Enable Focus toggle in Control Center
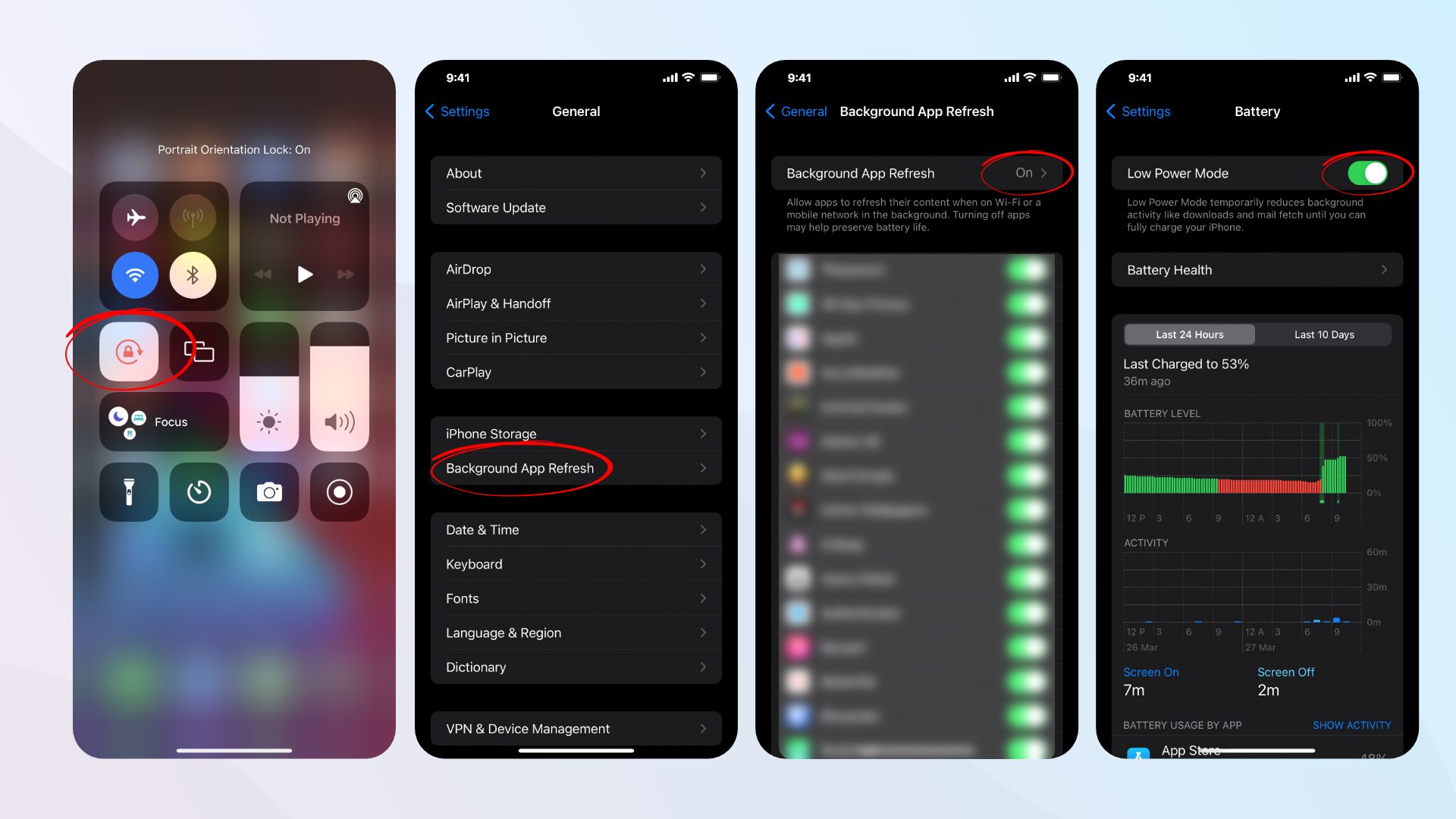 (164, 420)
